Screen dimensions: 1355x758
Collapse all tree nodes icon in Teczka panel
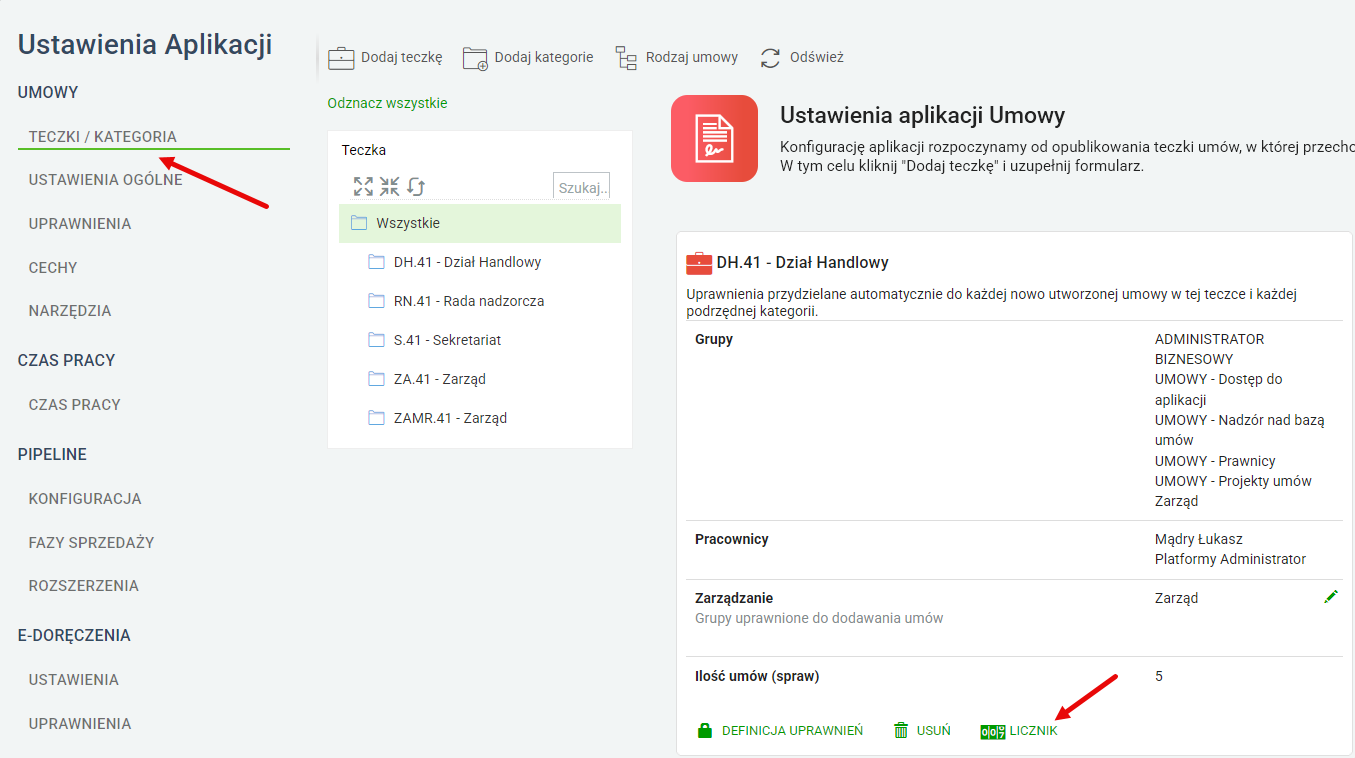389,186
